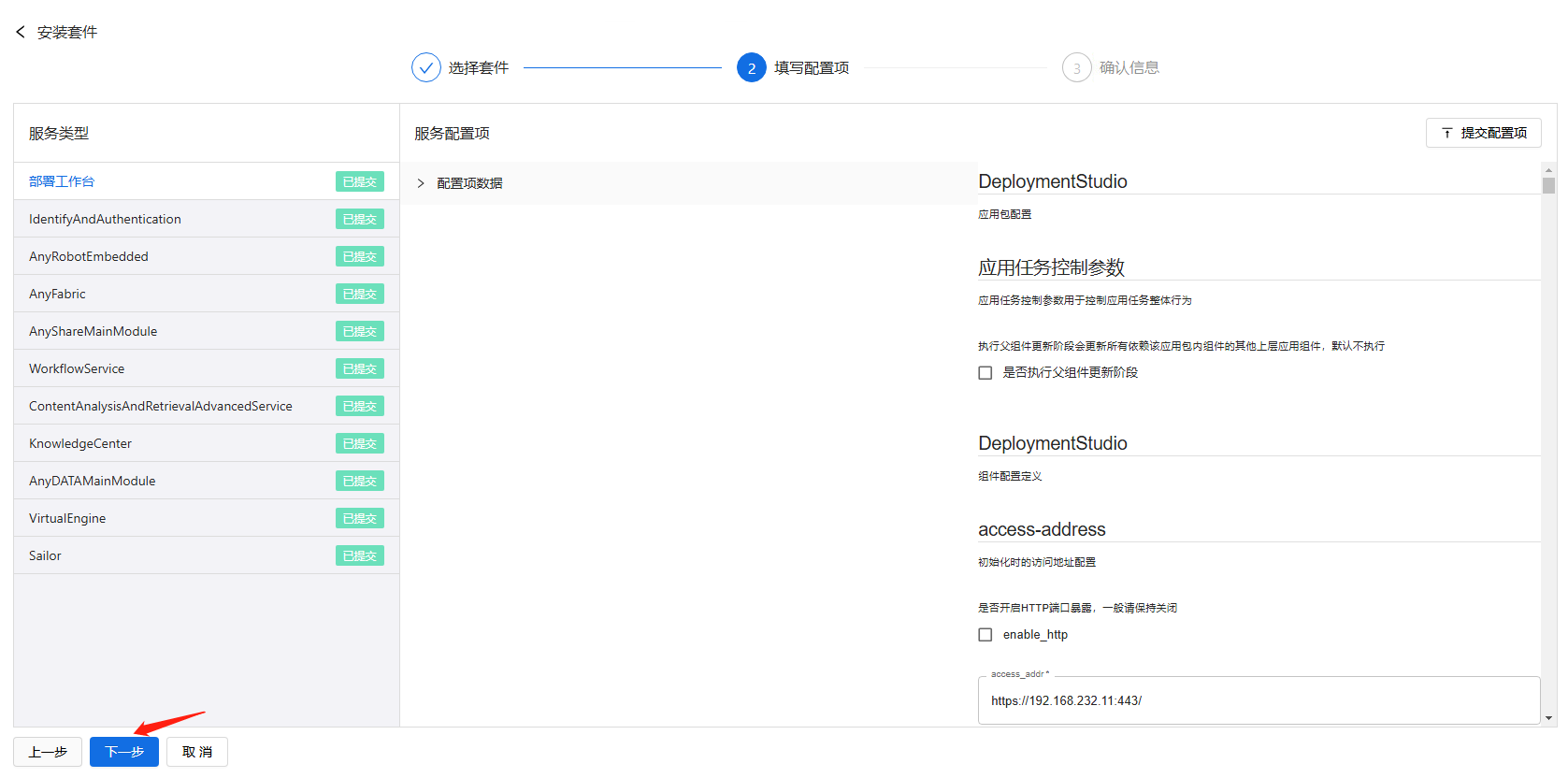
Task: Click 已提交 tag on Sailor row
Action: (360, 555)
